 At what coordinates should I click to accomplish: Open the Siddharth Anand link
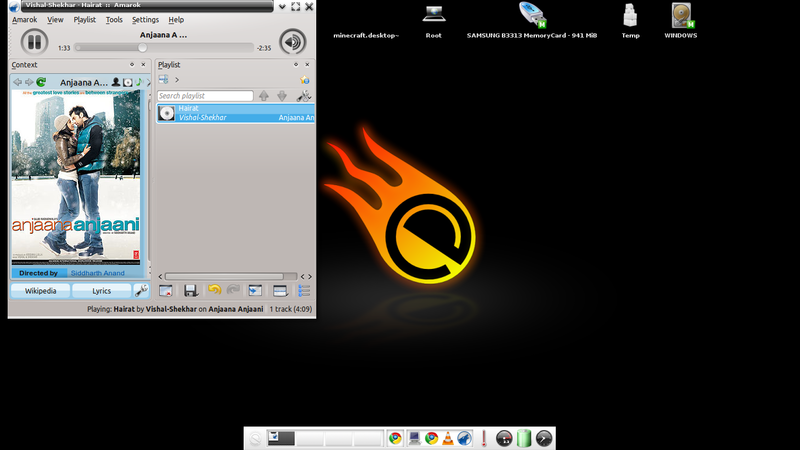tap(97, 273)
